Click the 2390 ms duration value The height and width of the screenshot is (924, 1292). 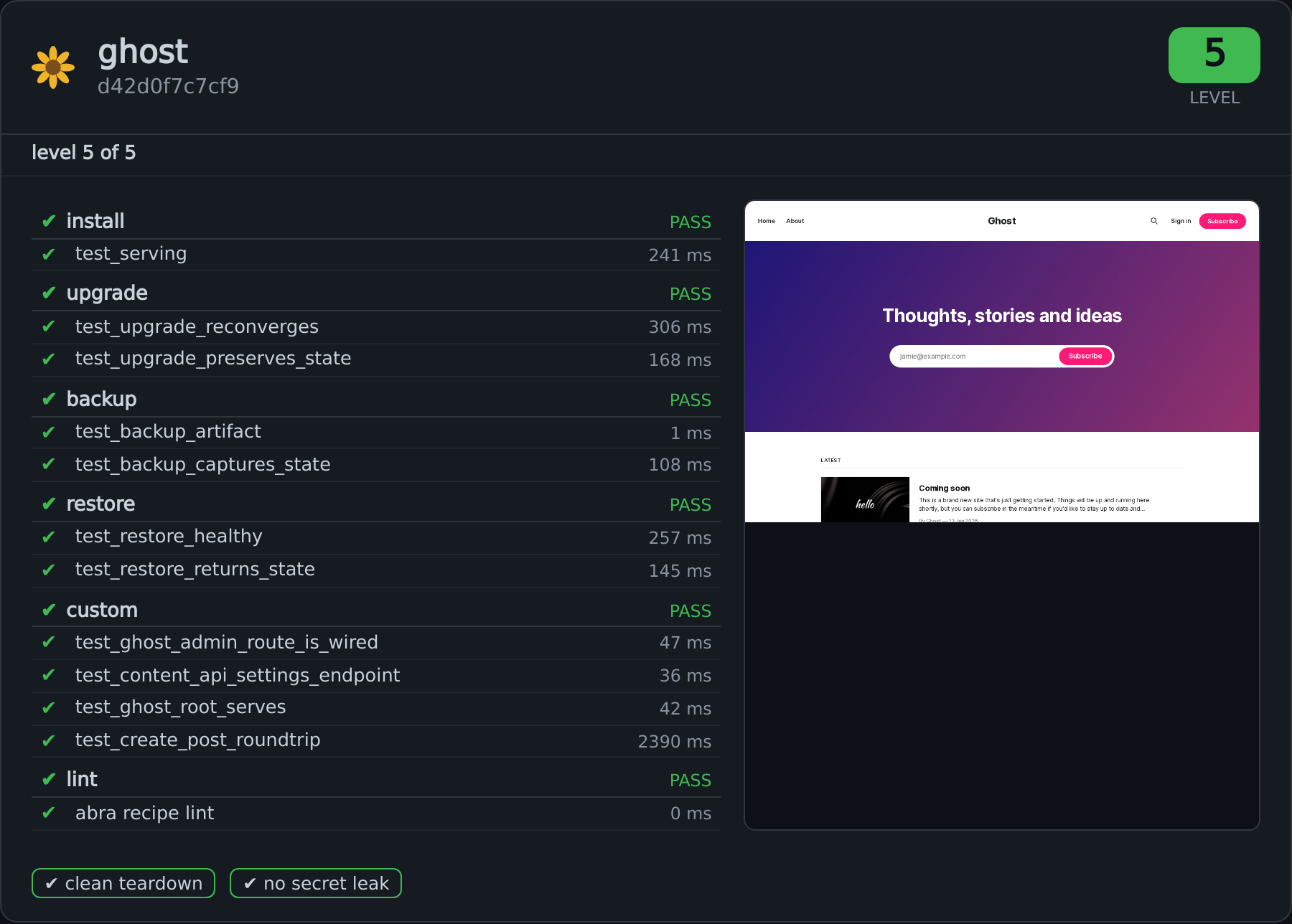(675, 742)
